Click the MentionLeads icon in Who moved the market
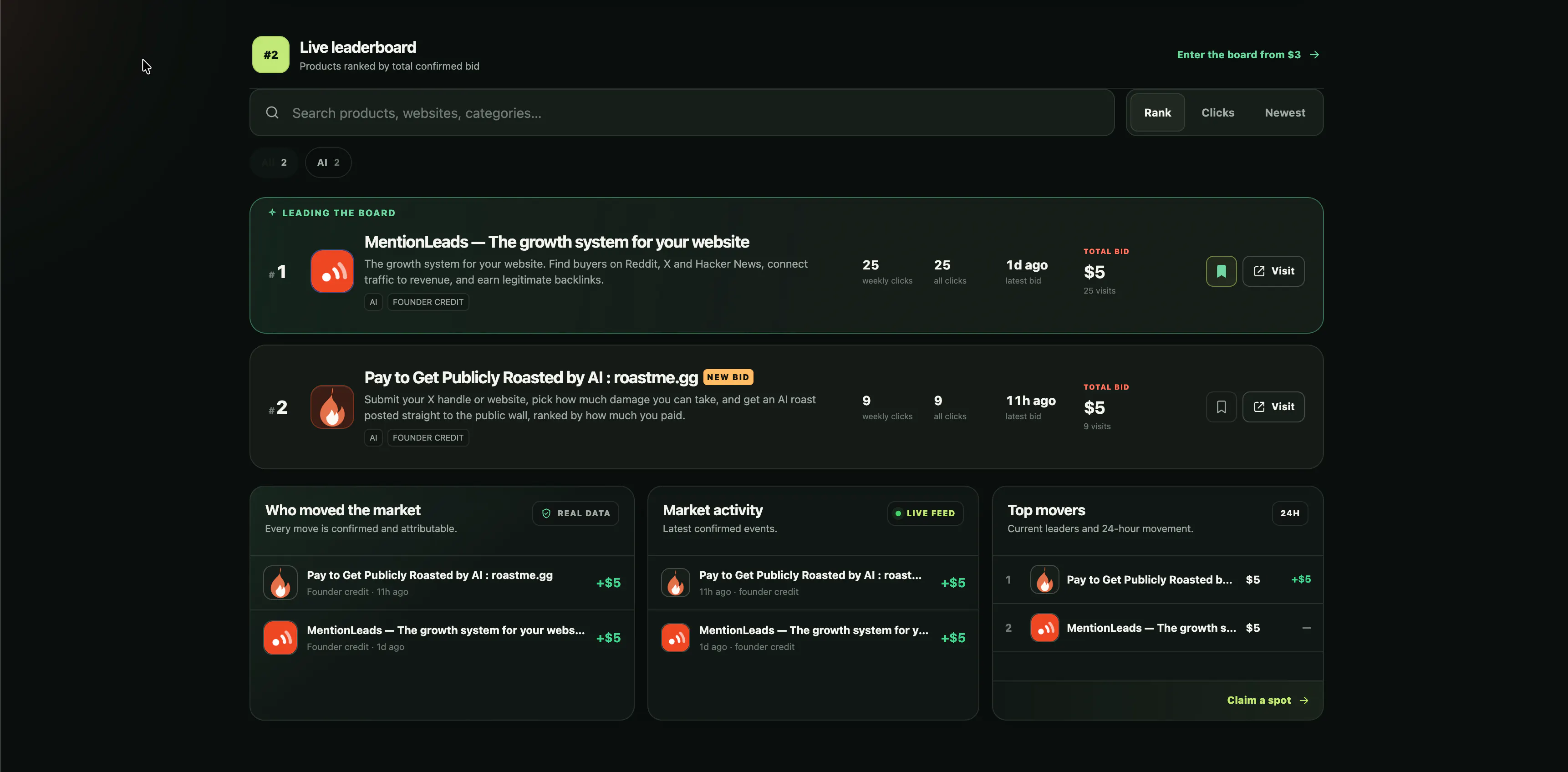This screenshot has height=772, width=1568. click(280, 638)
